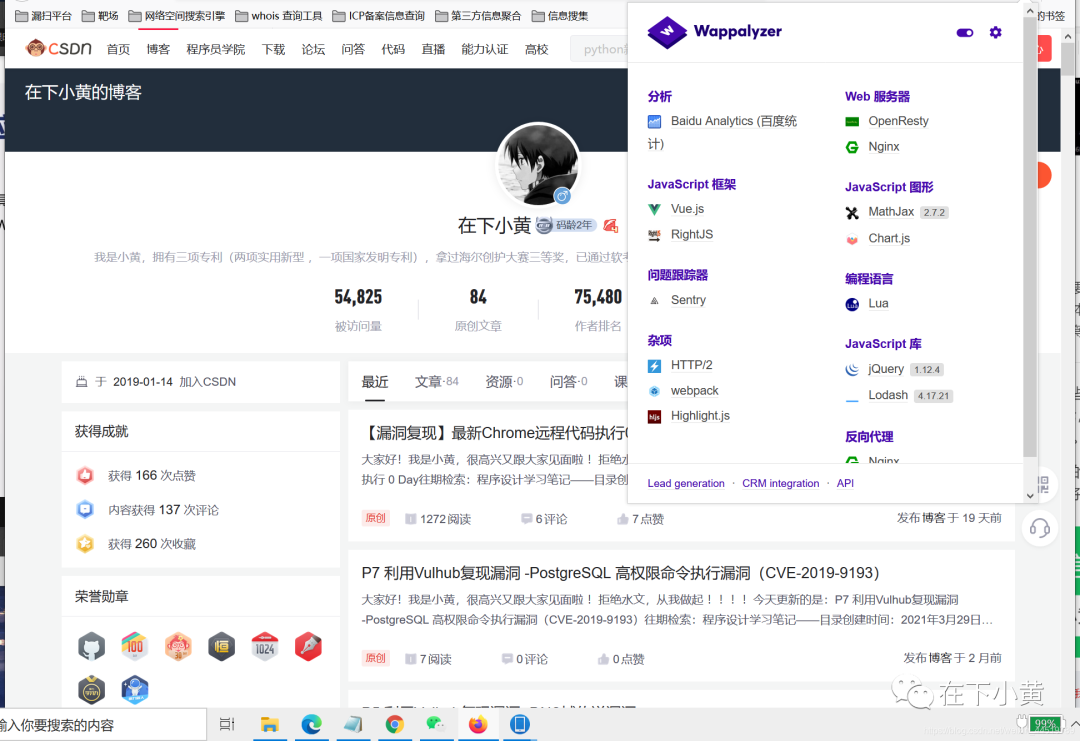Screen dimensions: 1080x741
Task: Switch to the 资源 0 tab
Action: (504, 382)
